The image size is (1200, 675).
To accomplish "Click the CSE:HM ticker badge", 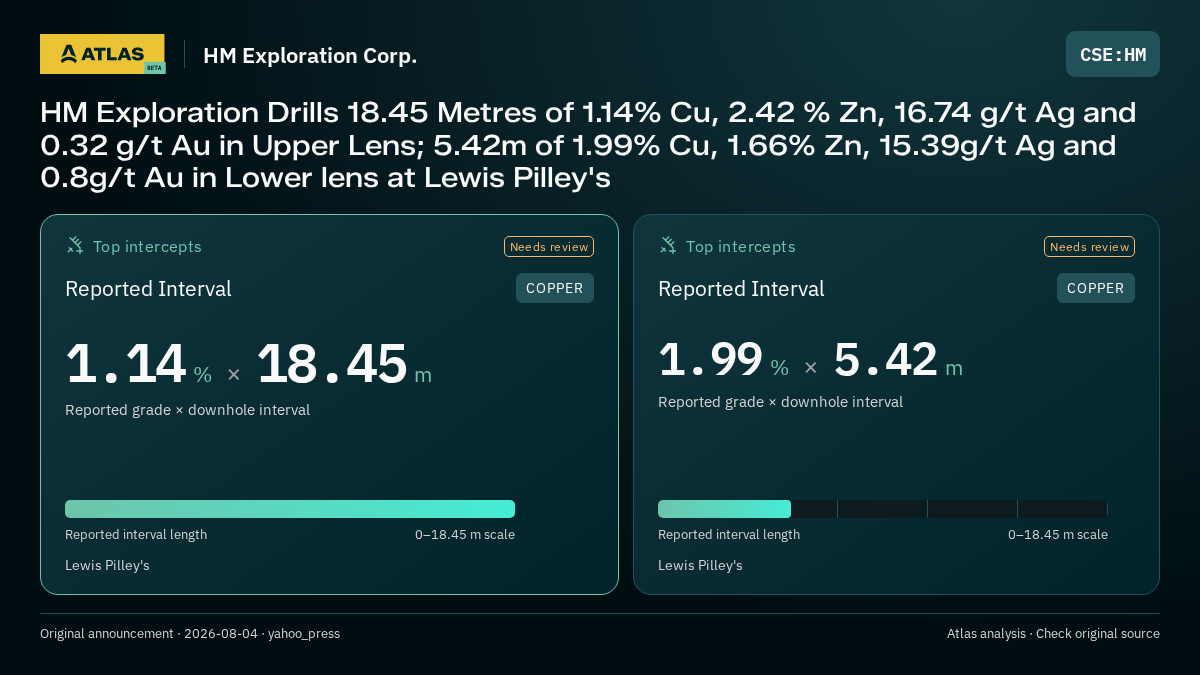I will pos(1113,54).
